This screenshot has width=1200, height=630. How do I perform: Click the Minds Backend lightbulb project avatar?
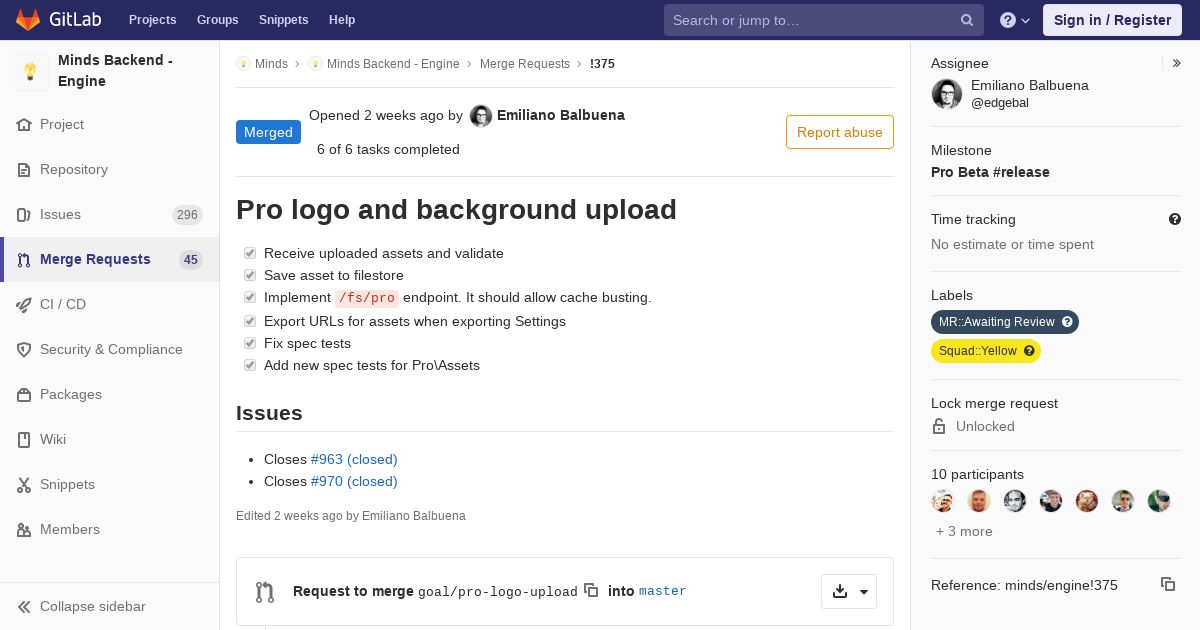click(30, 71)
